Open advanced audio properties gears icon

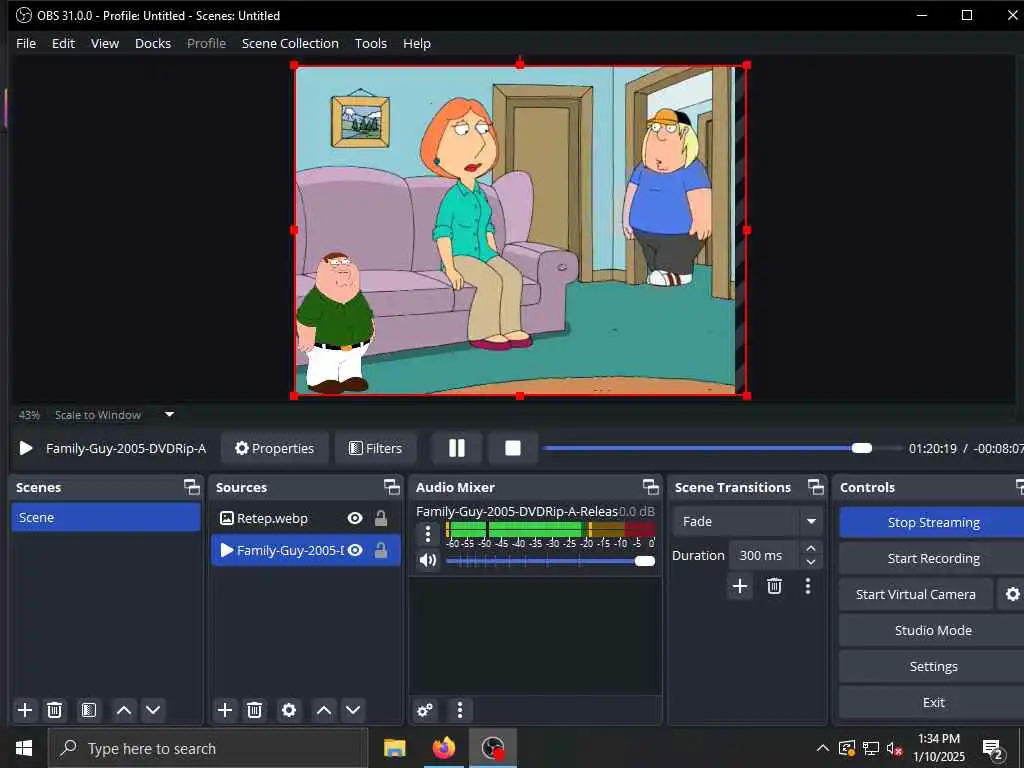tap(424, 710)
